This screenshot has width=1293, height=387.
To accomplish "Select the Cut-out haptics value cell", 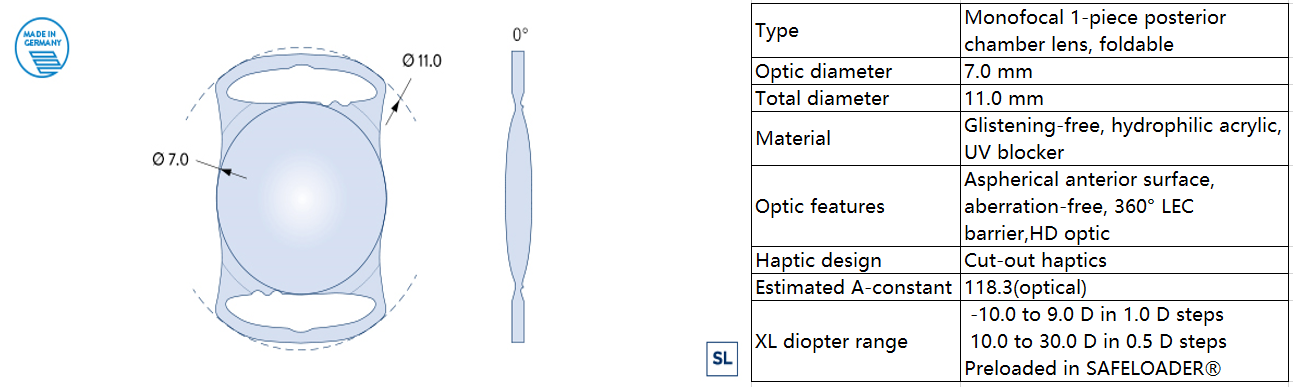I will (x=1119, y=260).
